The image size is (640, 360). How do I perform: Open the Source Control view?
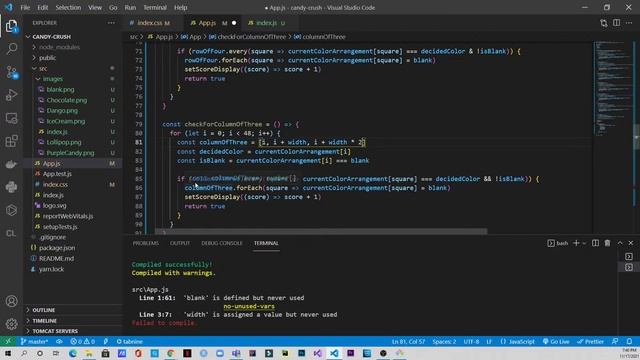[x=11, y=72]
